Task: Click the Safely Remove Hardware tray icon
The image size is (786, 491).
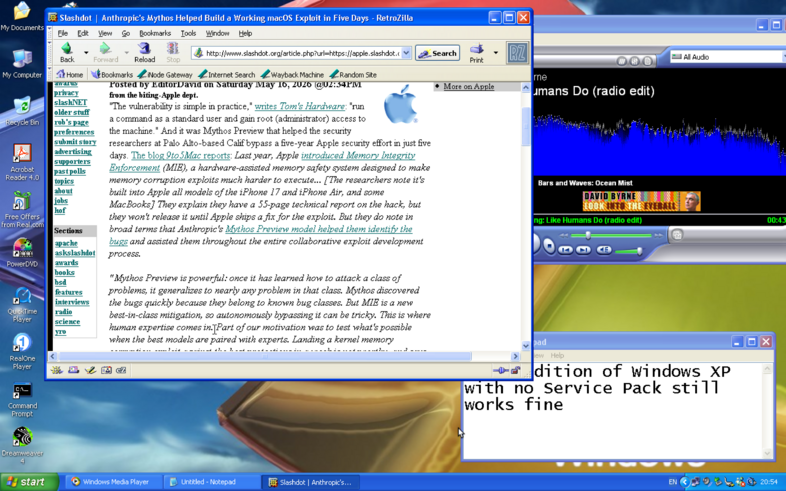Action: 718,482
